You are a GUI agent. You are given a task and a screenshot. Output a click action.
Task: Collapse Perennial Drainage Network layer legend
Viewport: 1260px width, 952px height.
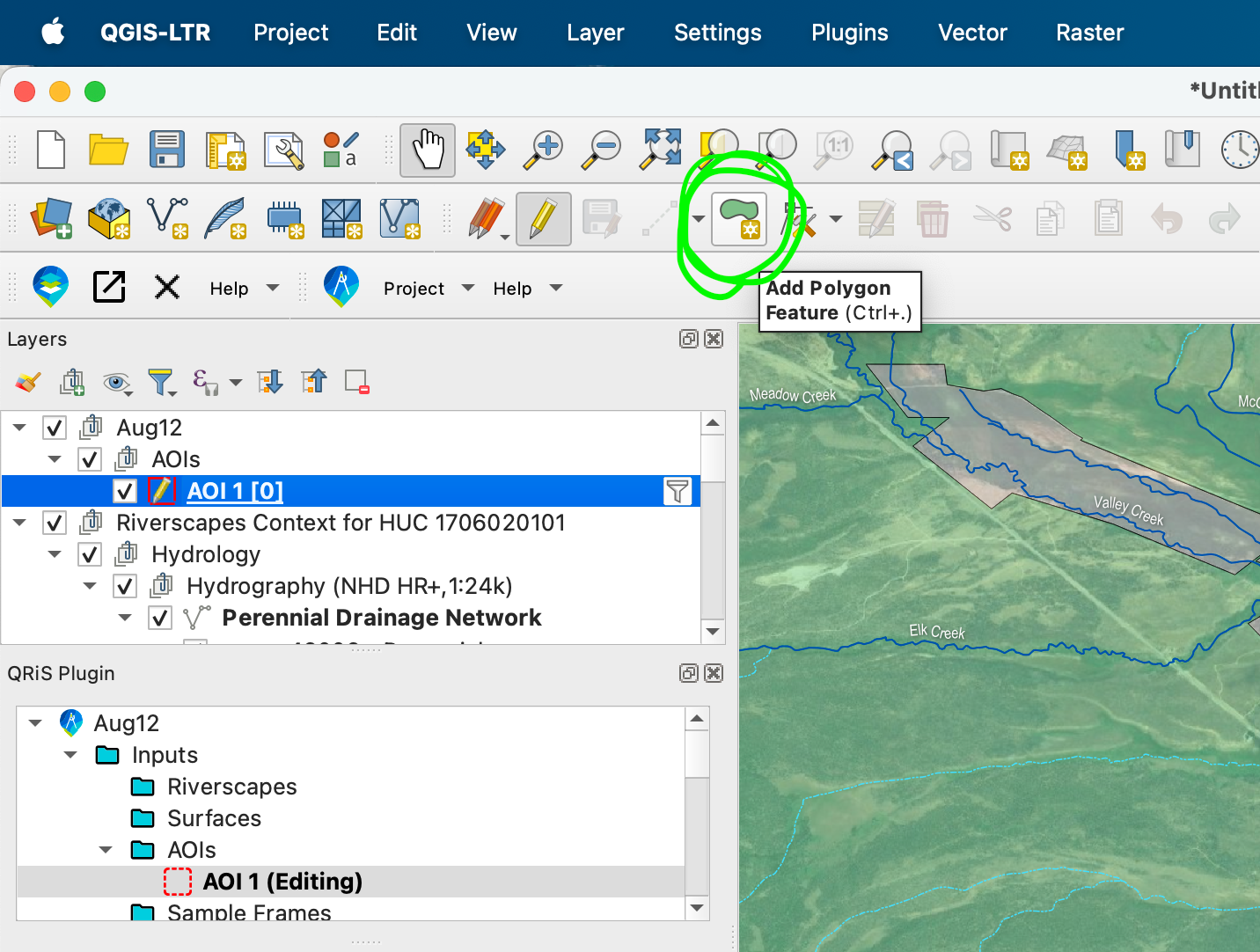[x=125, y=618]
